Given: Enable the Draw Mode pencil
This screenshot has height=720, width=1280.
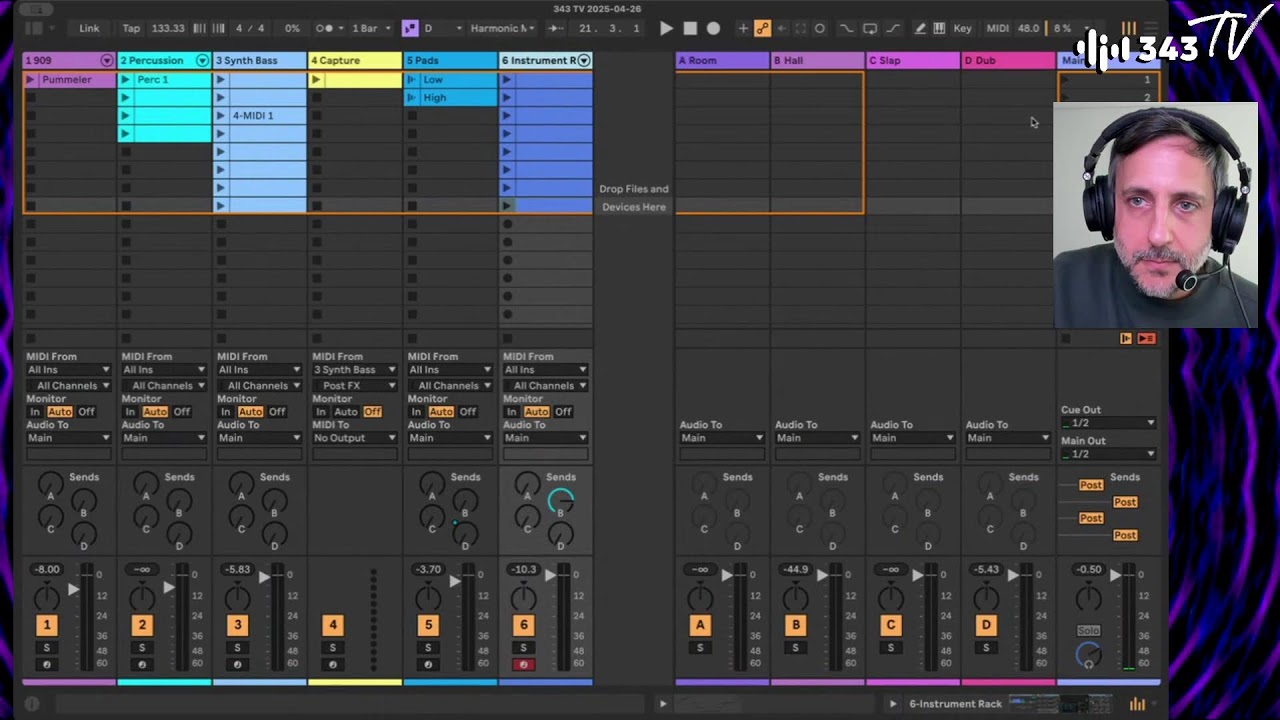Looking at the screenshot, I should (x=919, y=28).
